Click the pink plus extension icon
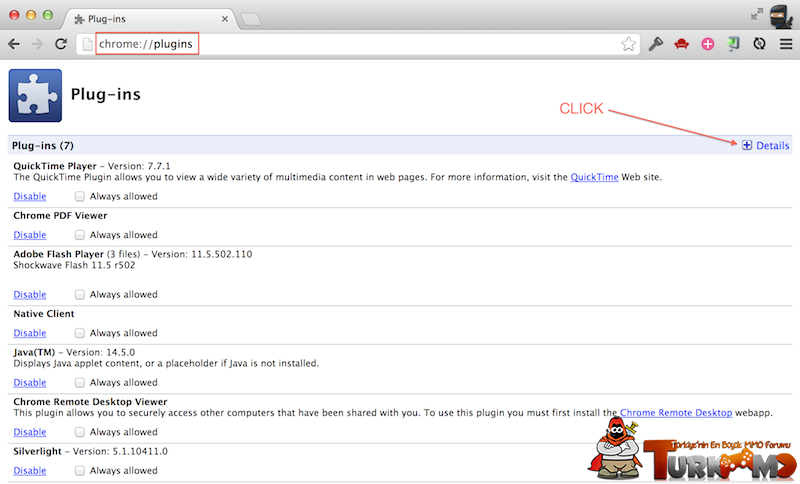 [x=708, y=44]
